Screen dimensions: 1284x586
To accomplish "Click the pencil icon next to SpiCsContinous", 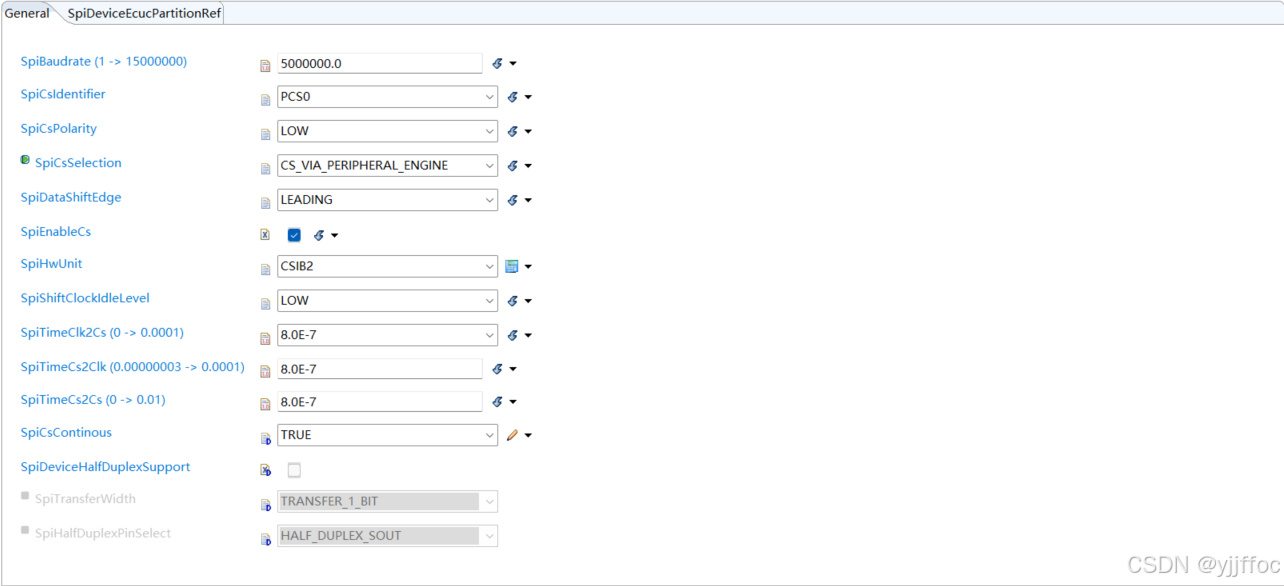I will click(x=512, y=435).
